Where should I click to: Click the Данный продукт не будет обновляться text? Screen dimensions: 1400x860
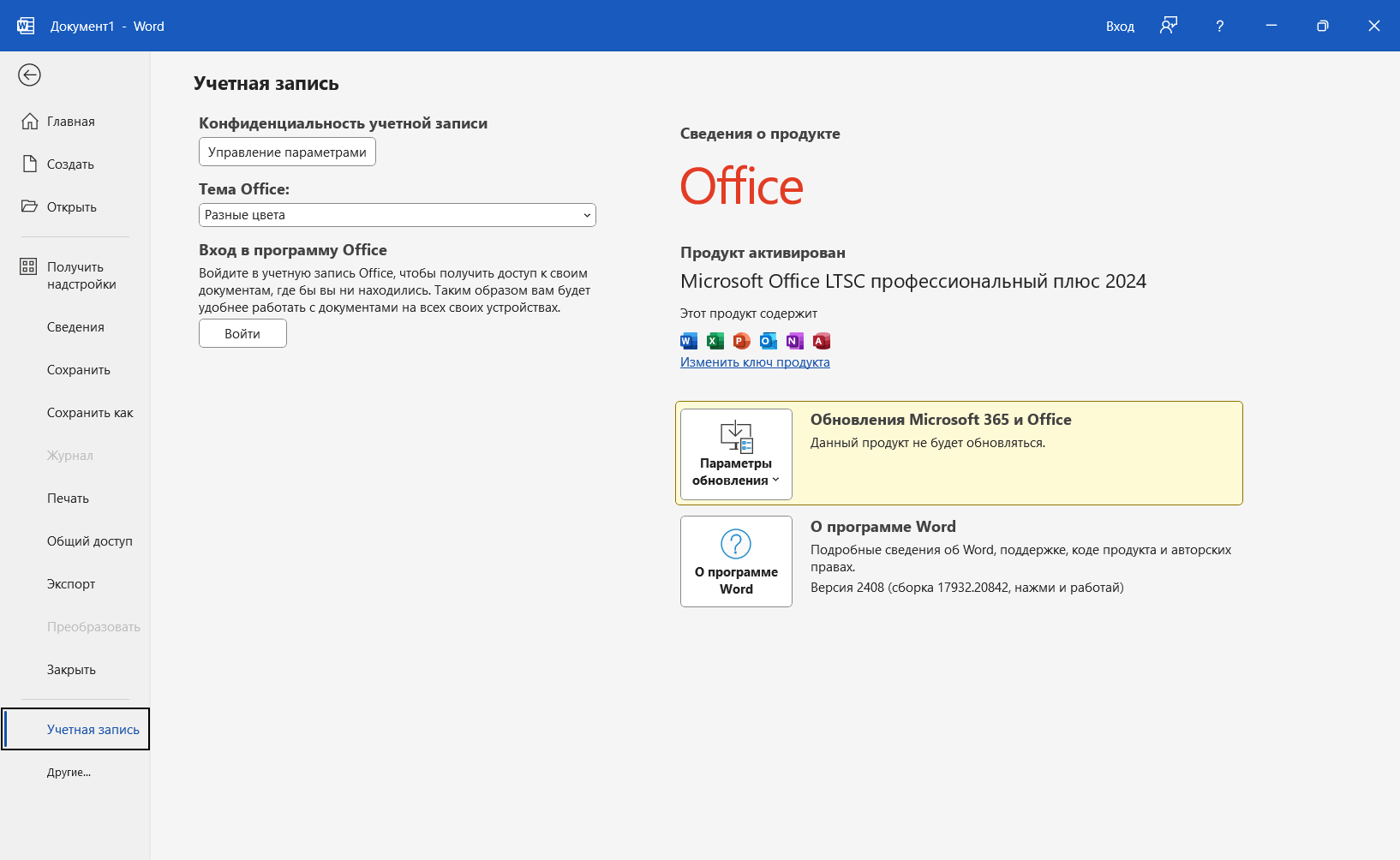click(928, 443)
